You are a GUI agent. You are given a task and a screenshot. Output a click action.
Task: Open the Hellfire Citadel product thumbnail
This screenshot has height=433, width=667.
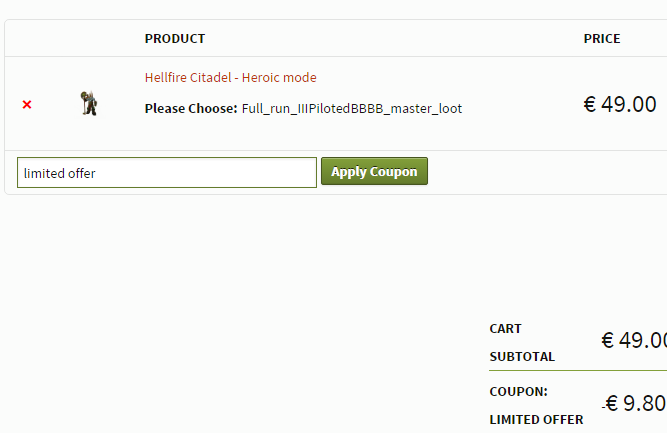point(89,103)
